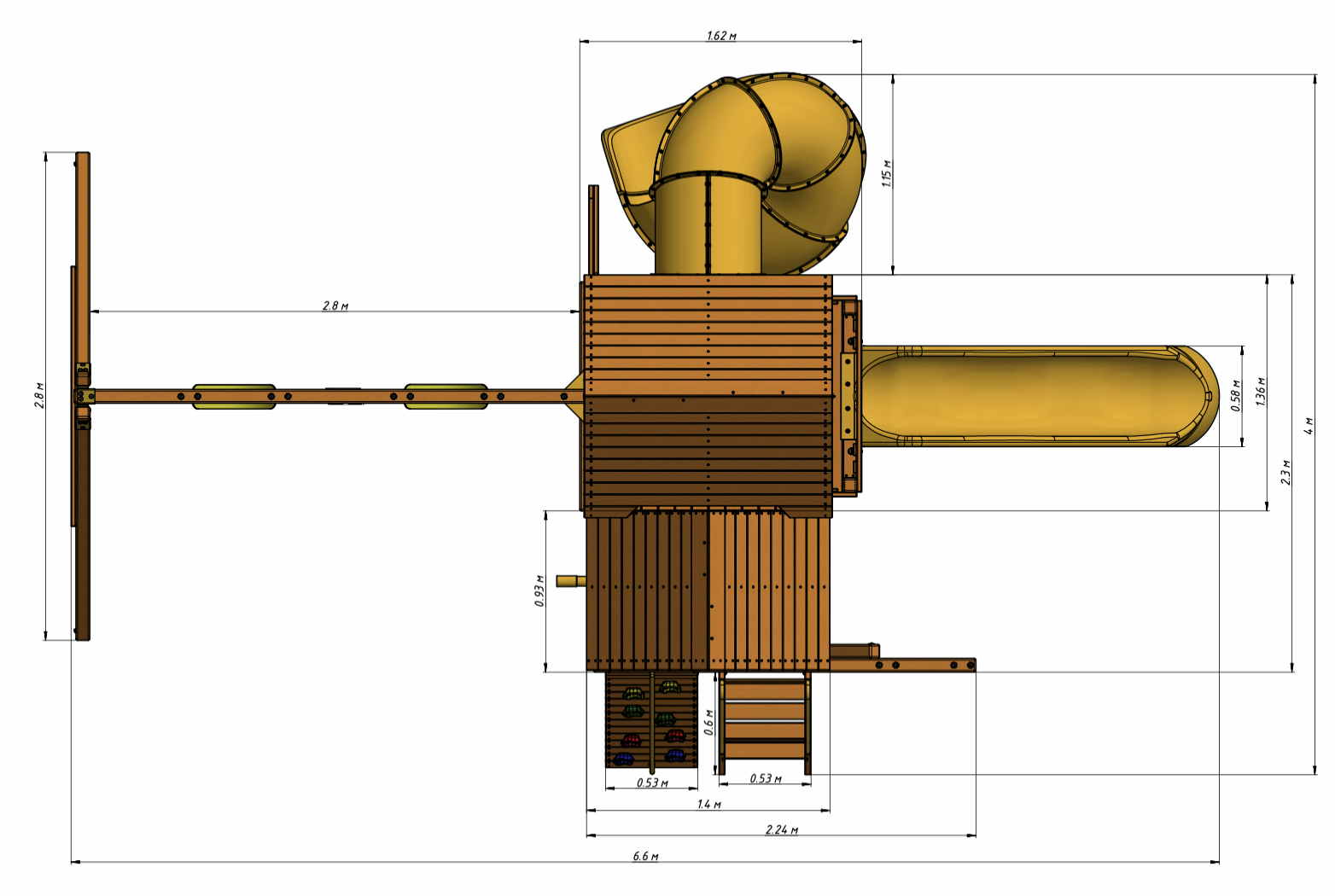Click the 4 m overall height label

click(x=1309, y=425)
